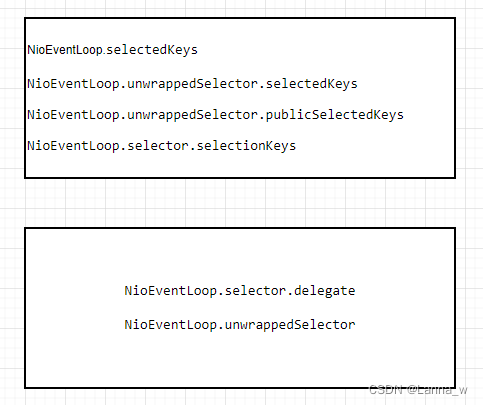Click the right edge of the upper rectangle

point(455,98)
